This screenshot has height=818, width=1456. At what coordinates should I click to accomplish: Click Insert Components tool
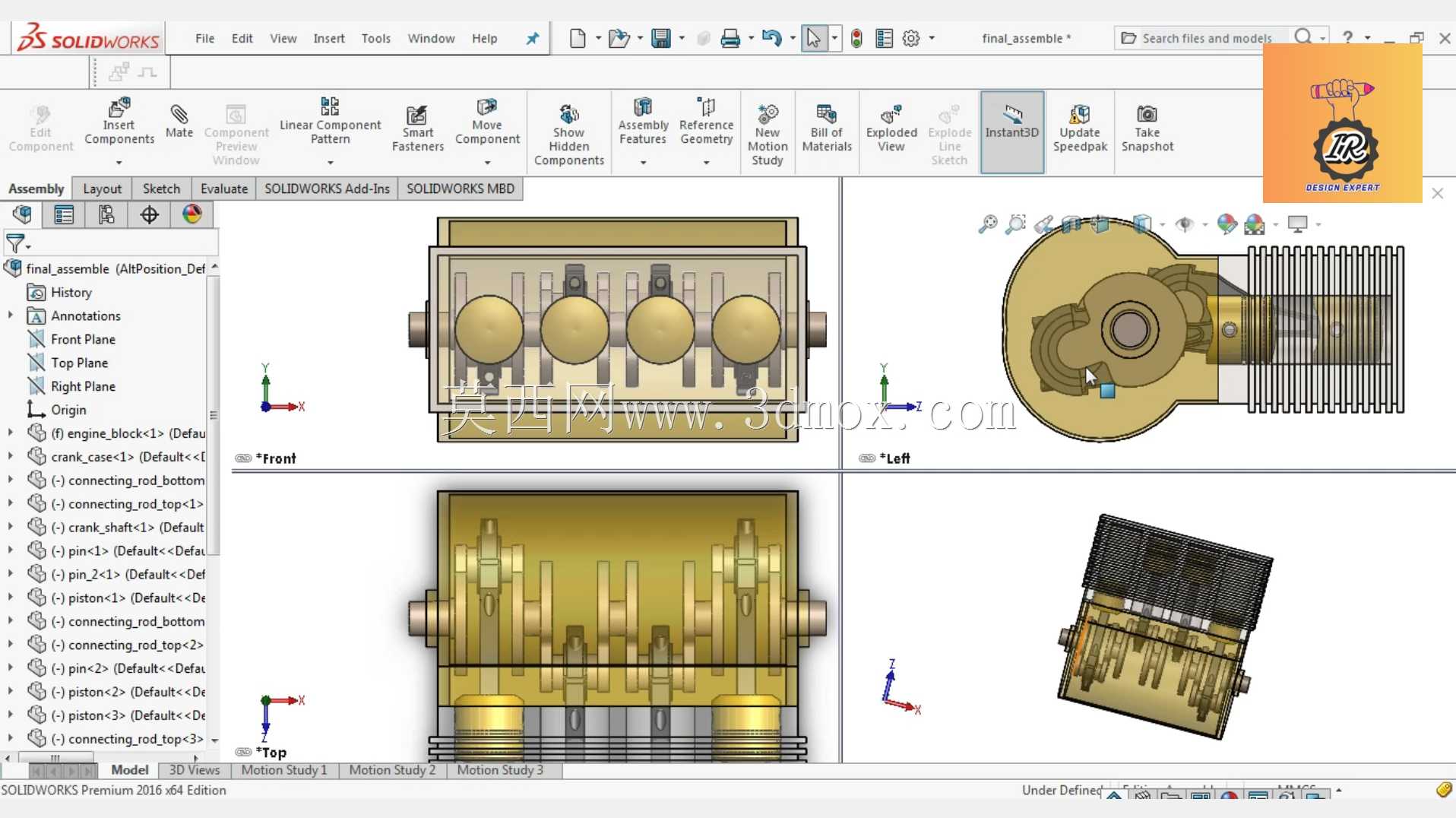(x=119, y=122)
